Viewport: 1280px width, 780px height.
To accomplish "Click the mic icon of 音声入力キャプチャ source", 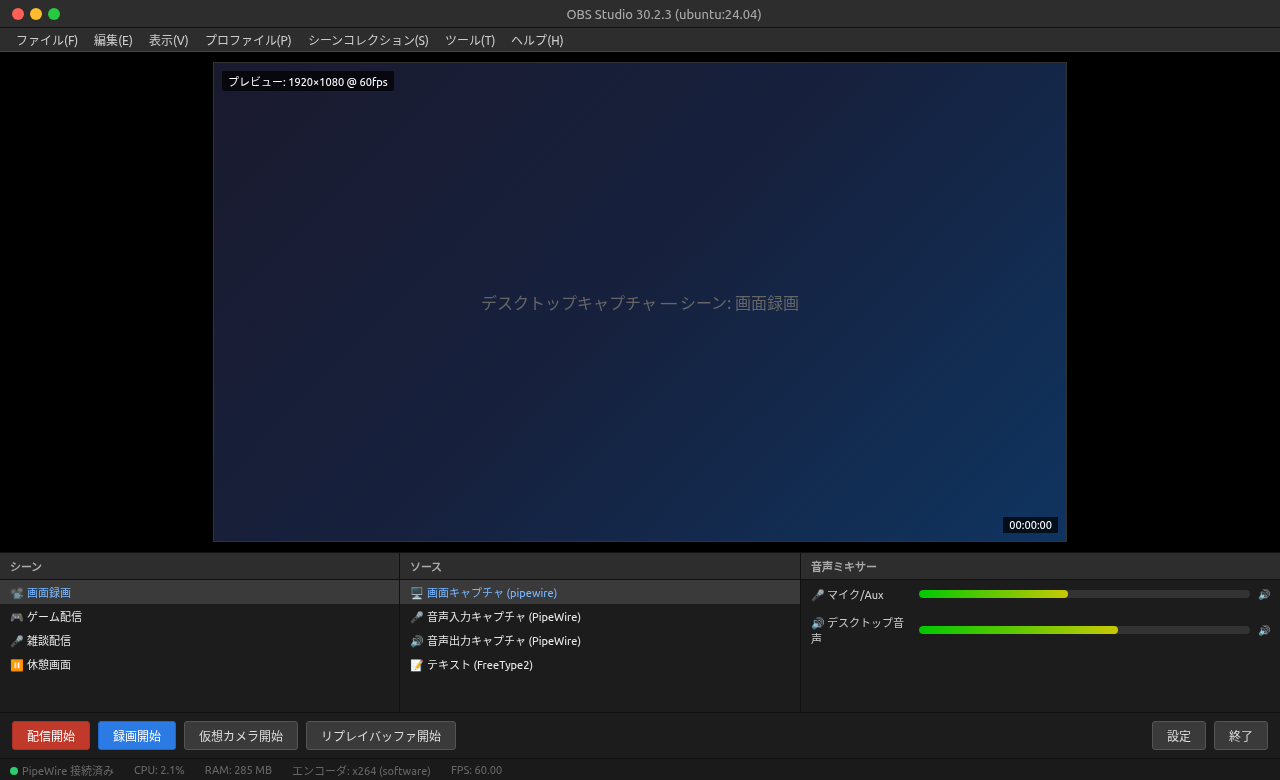I will point(416,617).
